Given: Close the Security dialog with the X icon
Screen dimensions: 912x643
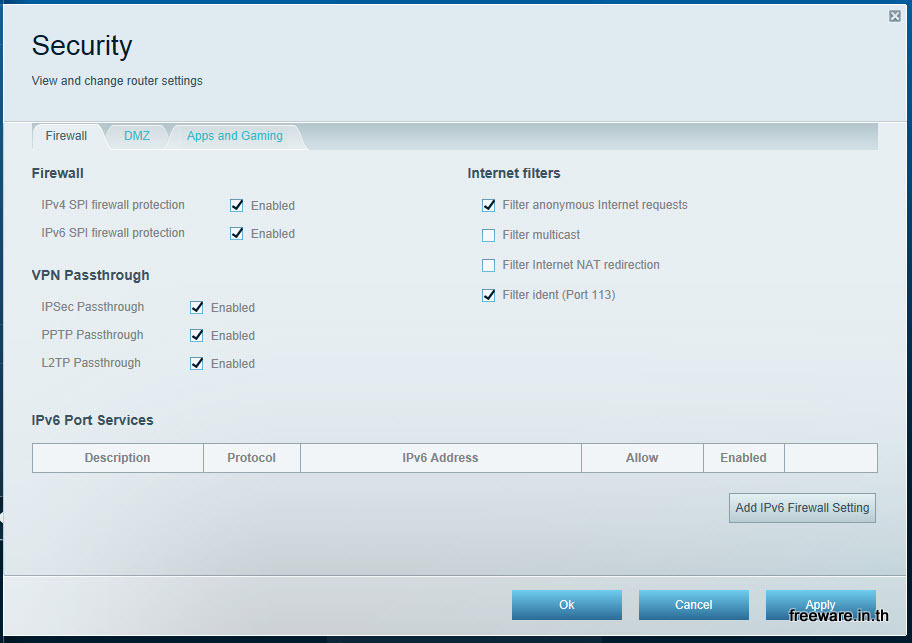Looking at the screenshot, I should (895, 16).
